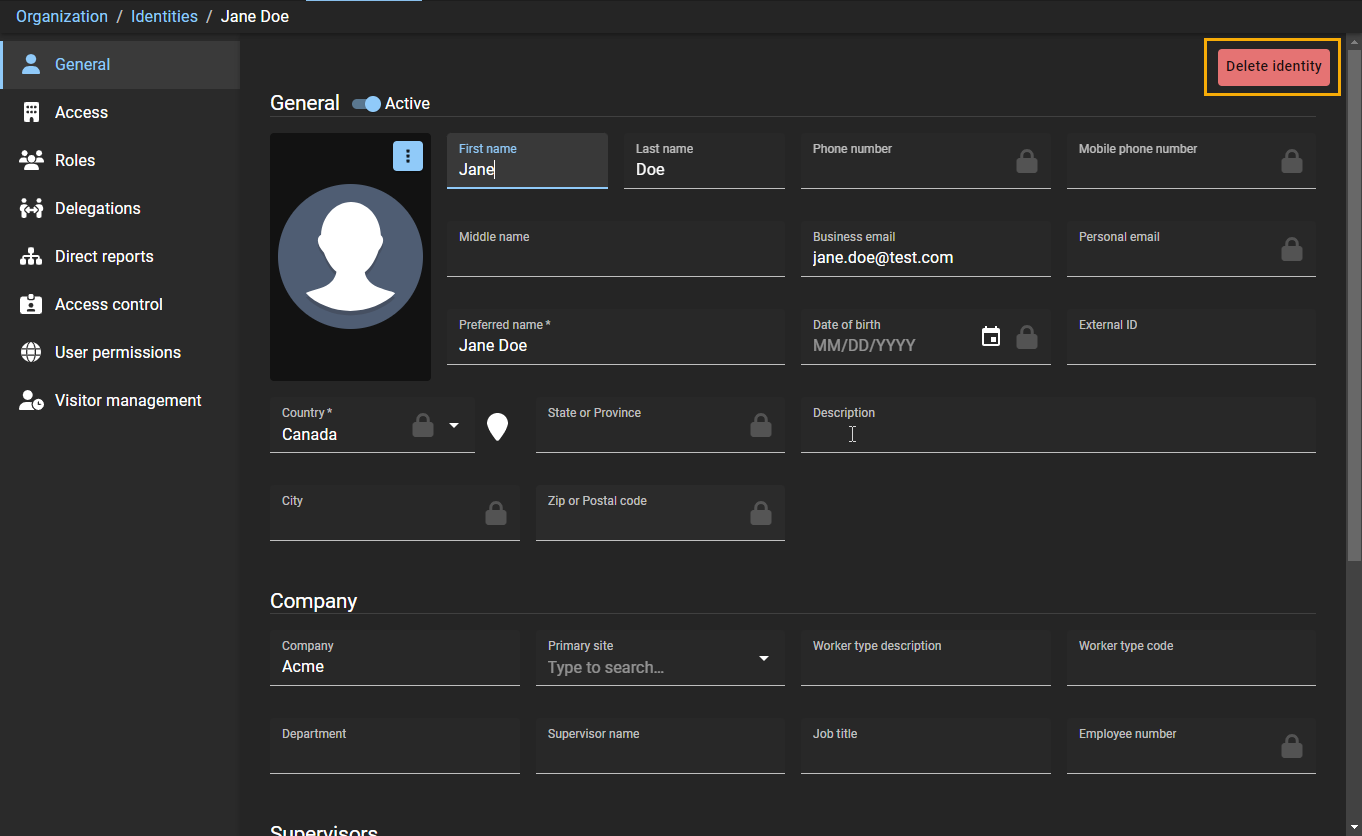Focus the Preferred name field
This screenshot has width=1362, height=836.
click(616, 337)
